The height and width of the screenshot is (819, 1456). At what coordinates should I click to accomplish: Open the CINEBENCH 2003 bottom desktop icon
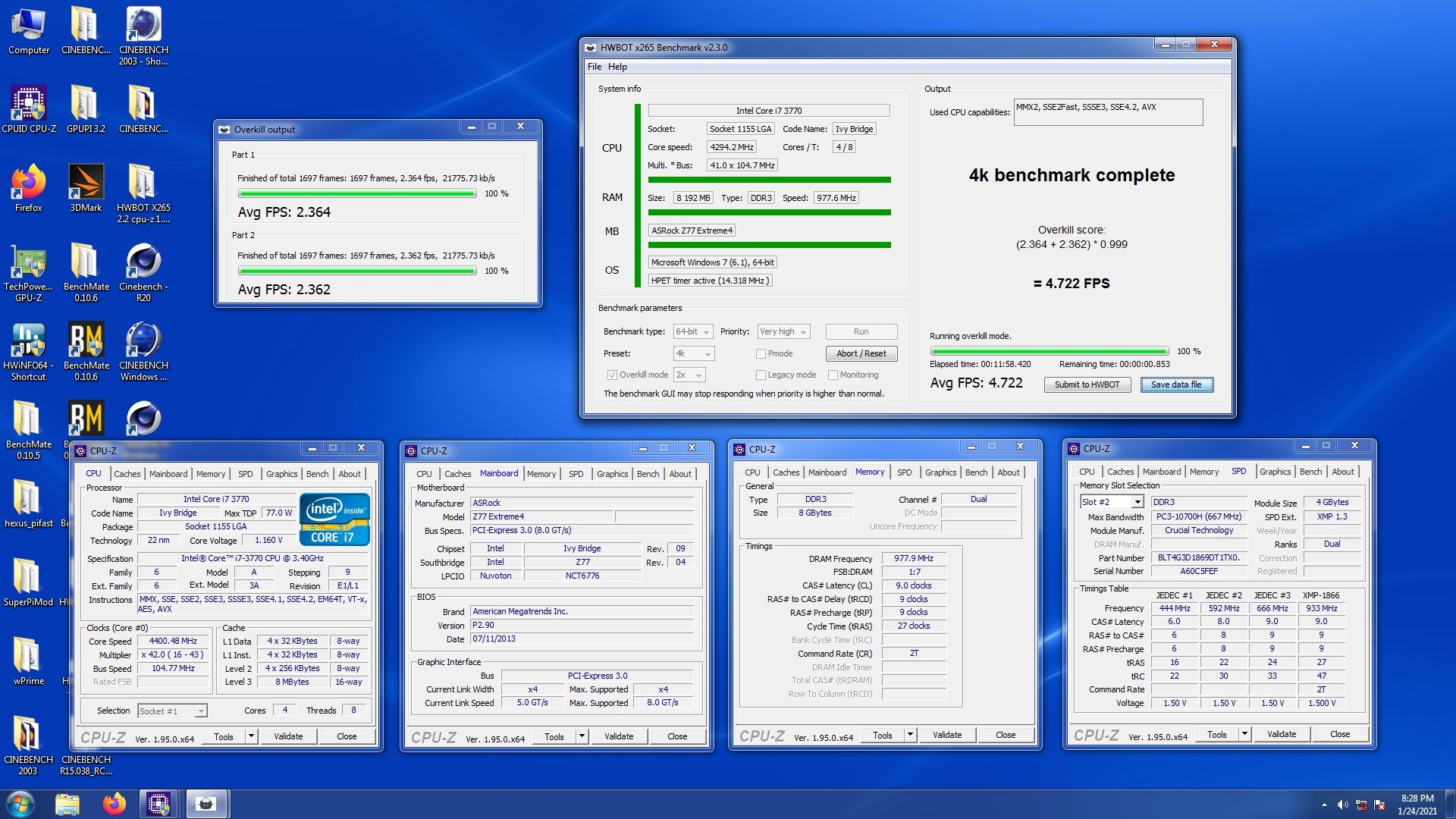29,745
